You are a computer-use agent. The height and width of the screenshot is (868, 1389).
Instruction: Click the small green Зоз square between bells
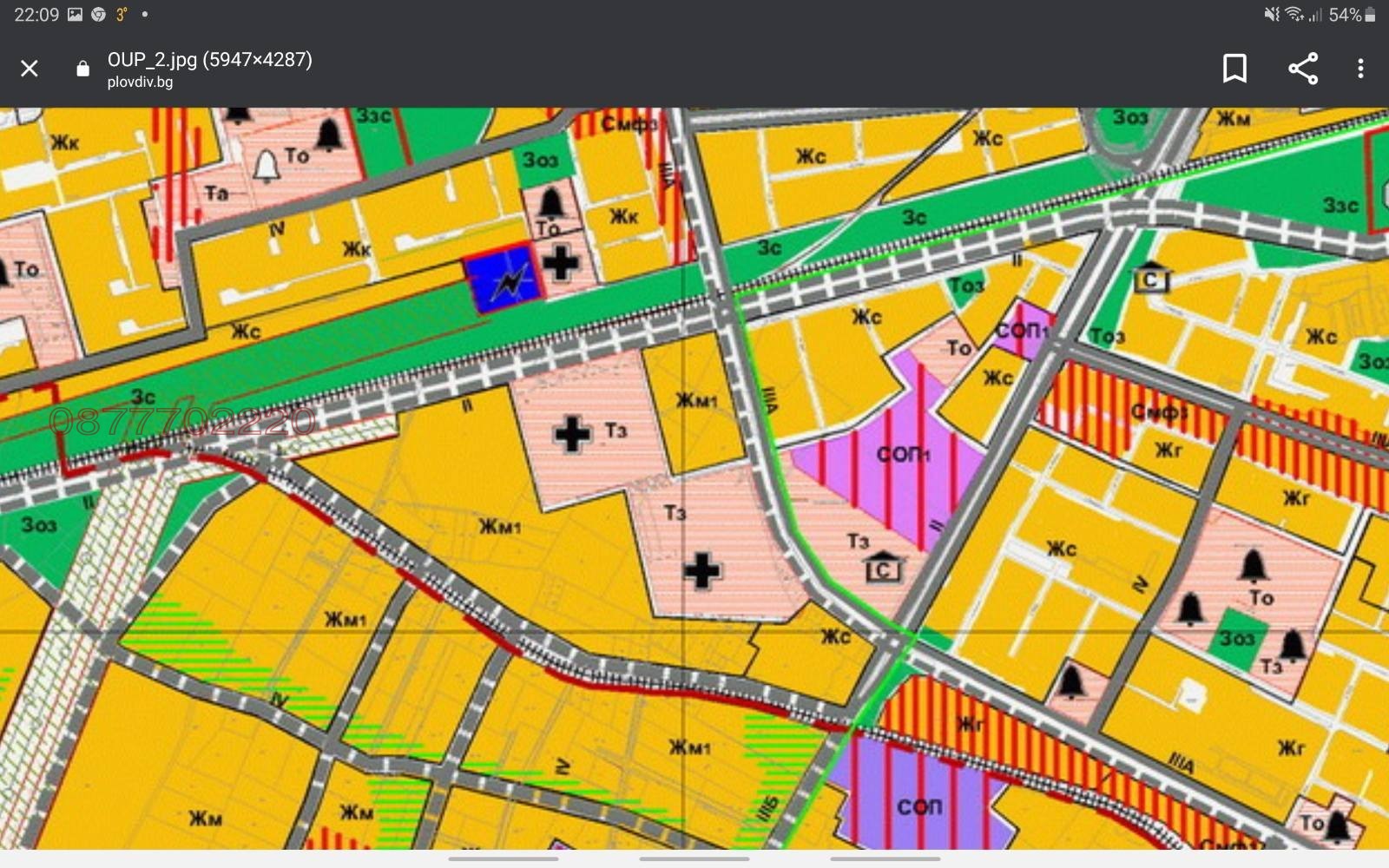tap(1236, 639)
